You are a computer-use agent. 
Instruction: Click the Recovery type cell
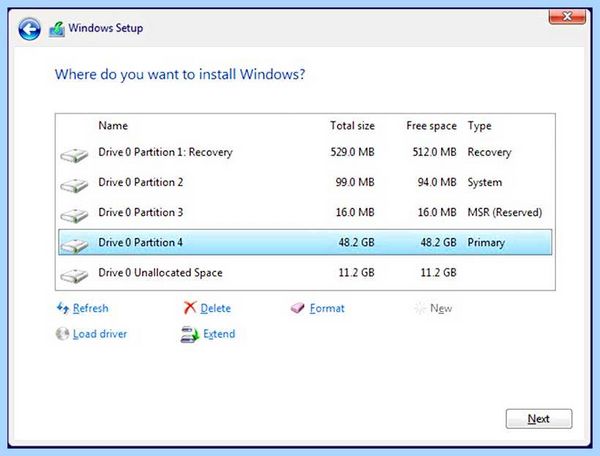[x=489, y=153]
